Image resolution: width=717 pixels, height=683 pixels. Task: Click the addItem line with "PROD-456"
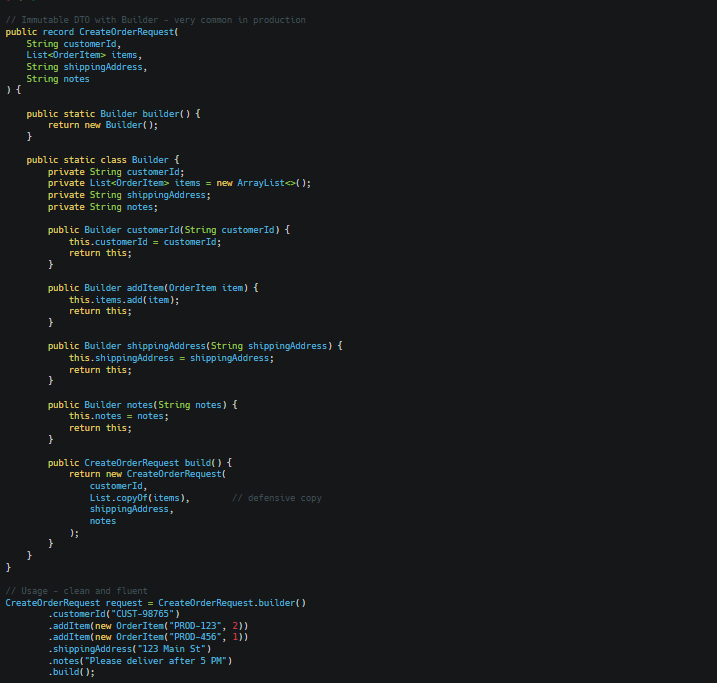[148, 637]
